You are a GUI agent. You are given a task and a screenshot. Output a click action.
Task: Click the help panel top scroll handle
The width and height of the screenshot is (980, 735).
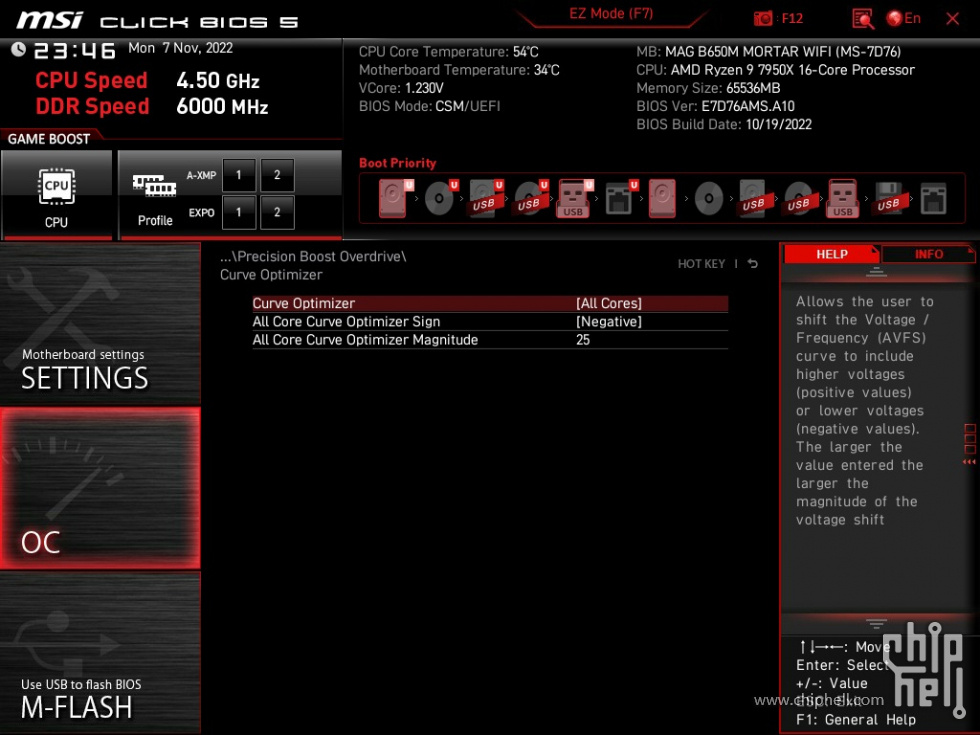876,272
